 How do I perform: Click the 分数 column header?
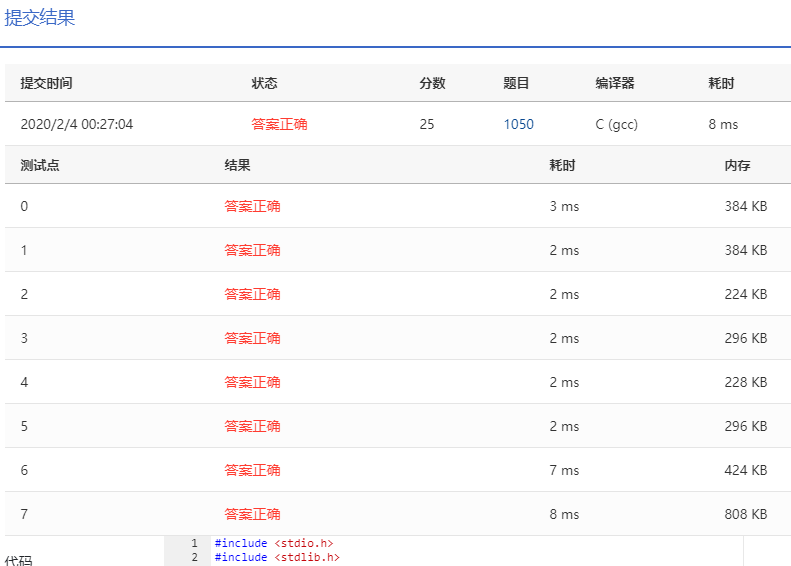coord(433,83)
